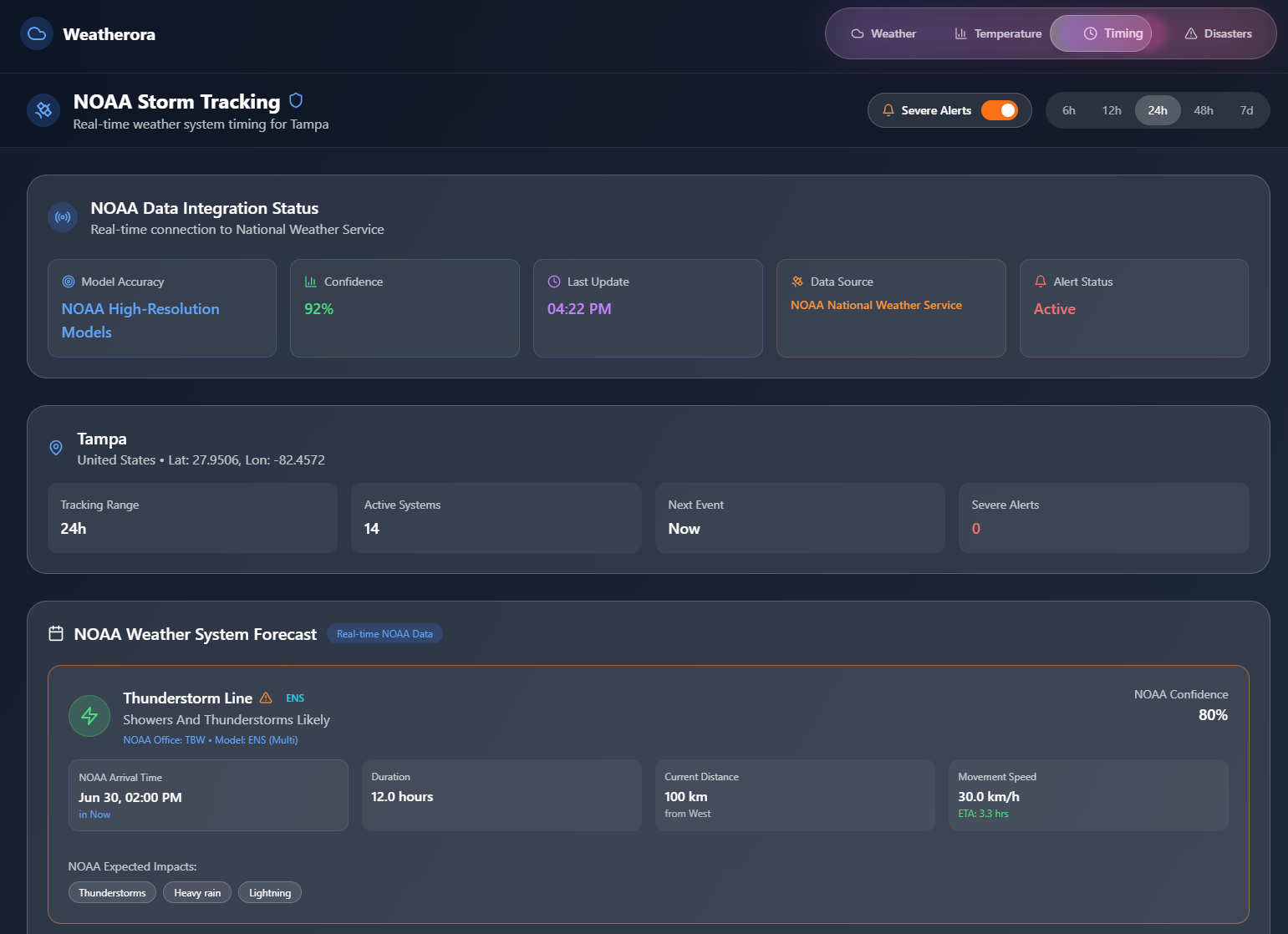Click the Severe Alerts 0 card
1288x934 pixels.
coord(1104,518)
